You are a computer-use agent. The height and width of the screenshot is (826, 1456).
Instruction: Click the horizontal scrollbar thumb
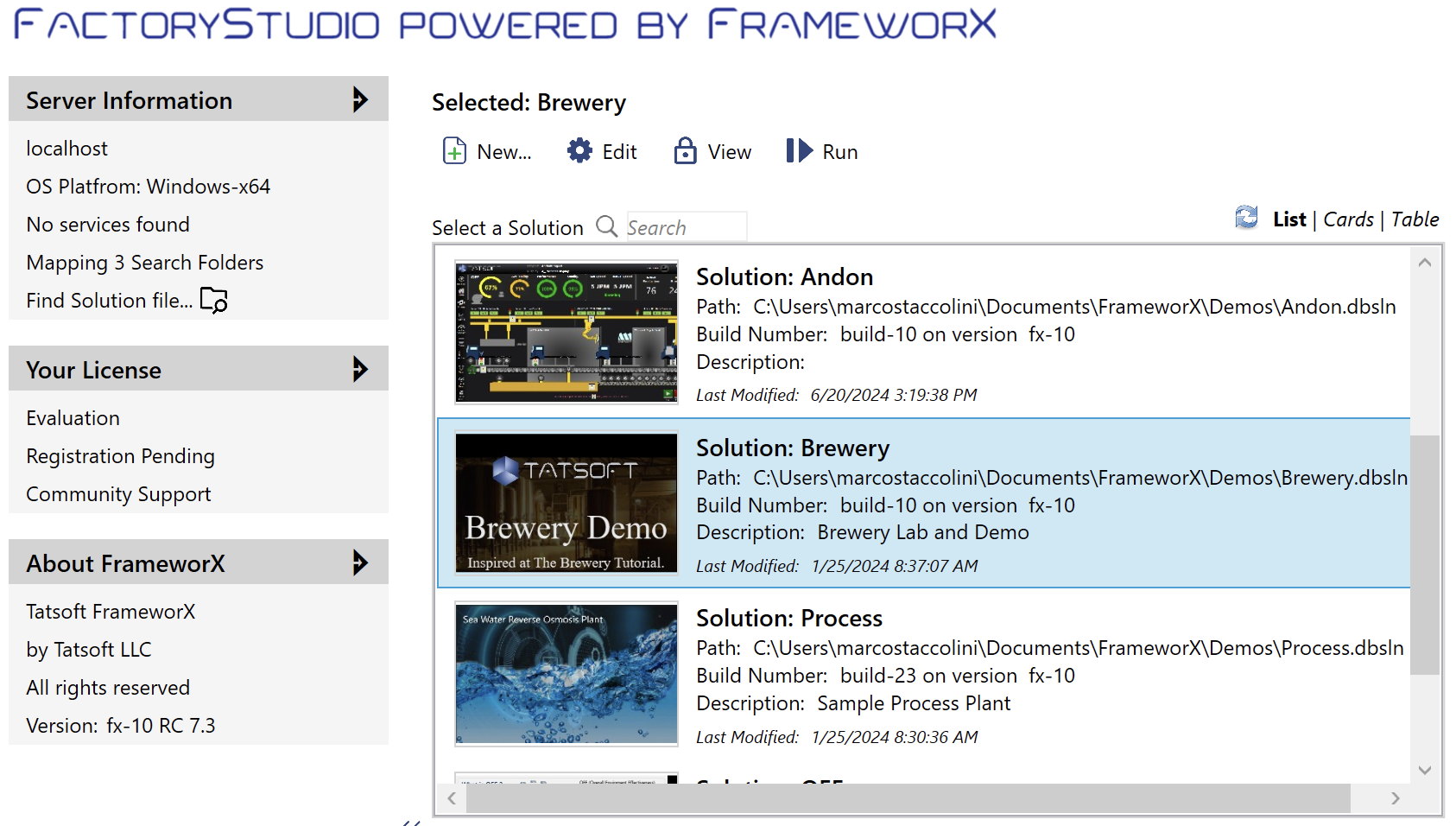(908, 798)
